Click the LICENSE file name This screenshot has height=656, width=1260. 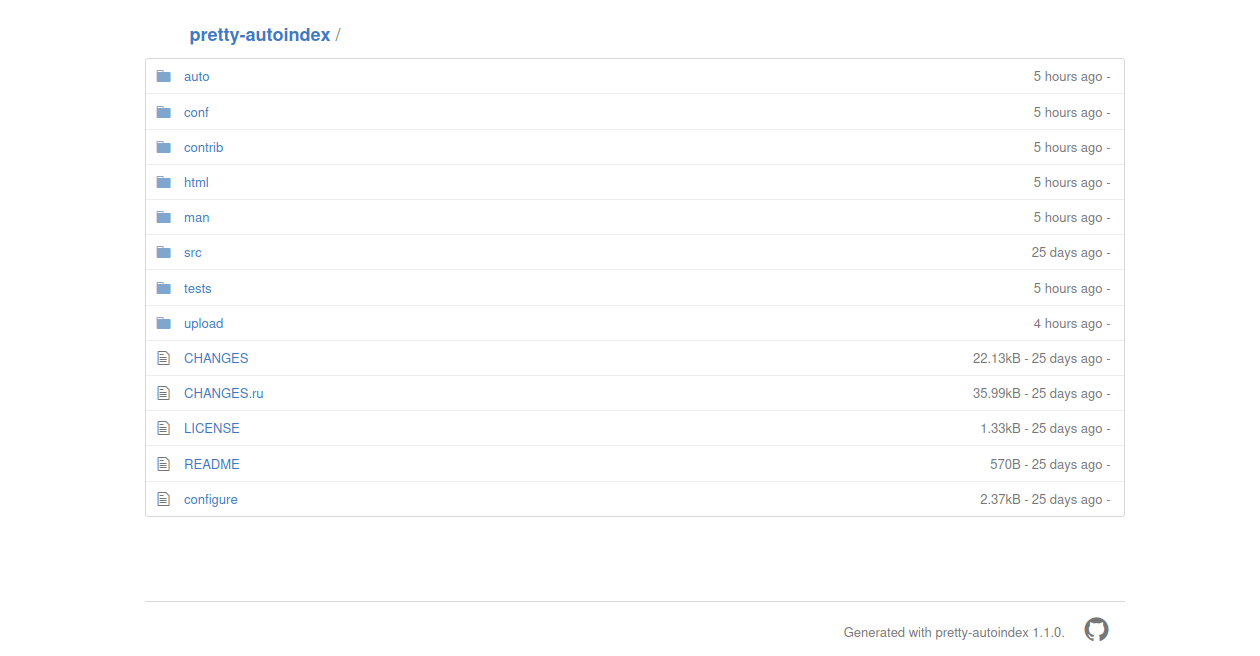[211, 428]
